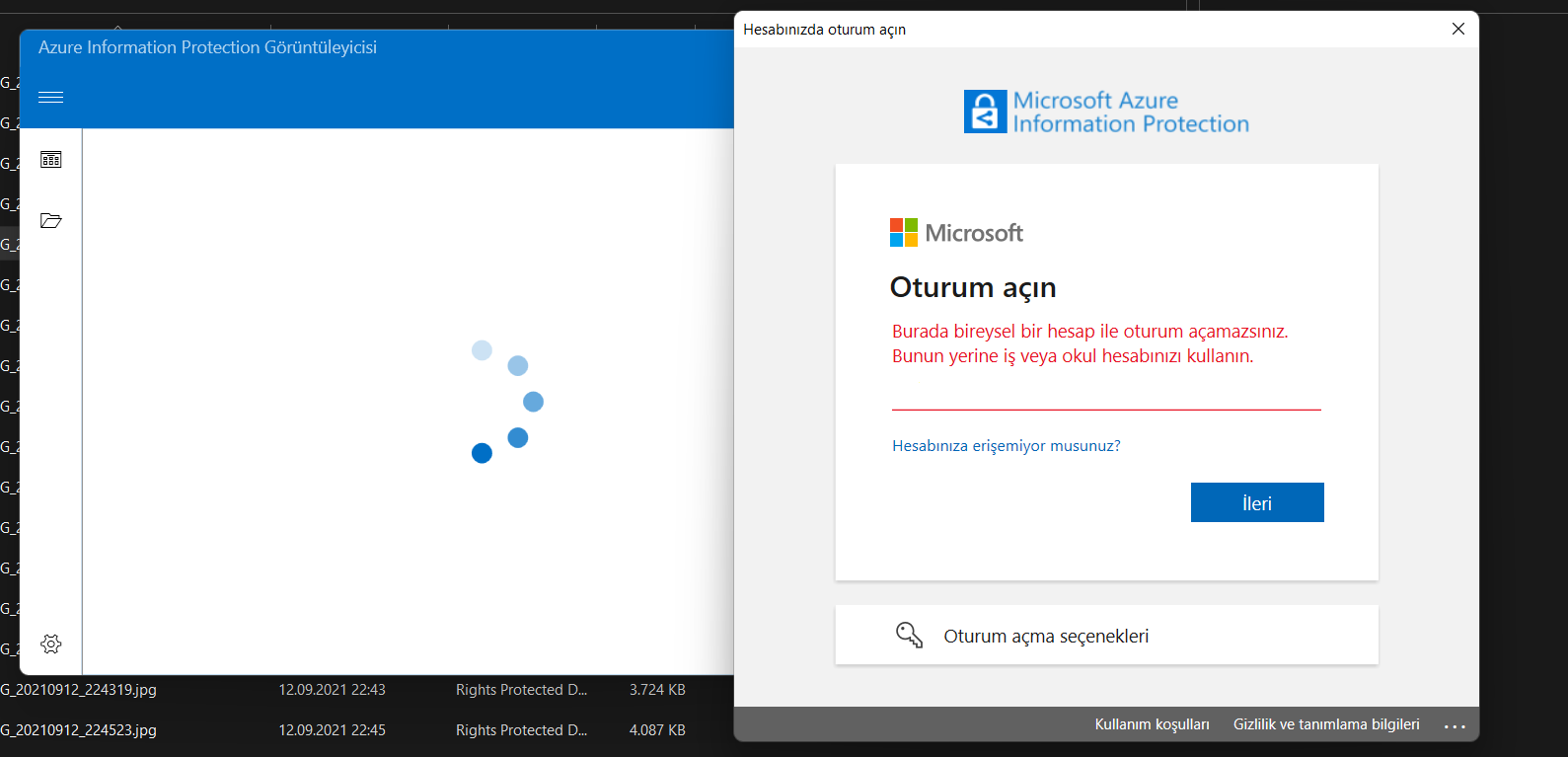Screen dimensions: 1568x757
Task: Click the İleri button
Action: 1257,502
